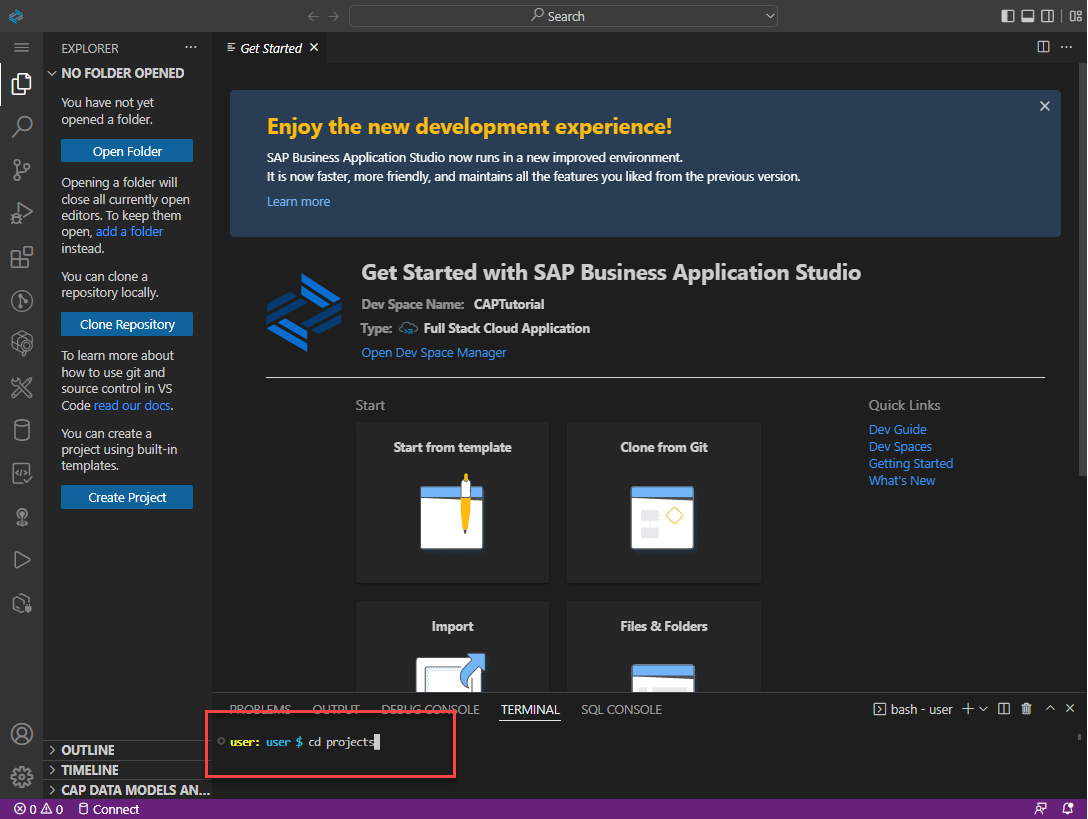Open notifications bell in status bar
Screen dimensions: 1088x819
coord(1068,809)
